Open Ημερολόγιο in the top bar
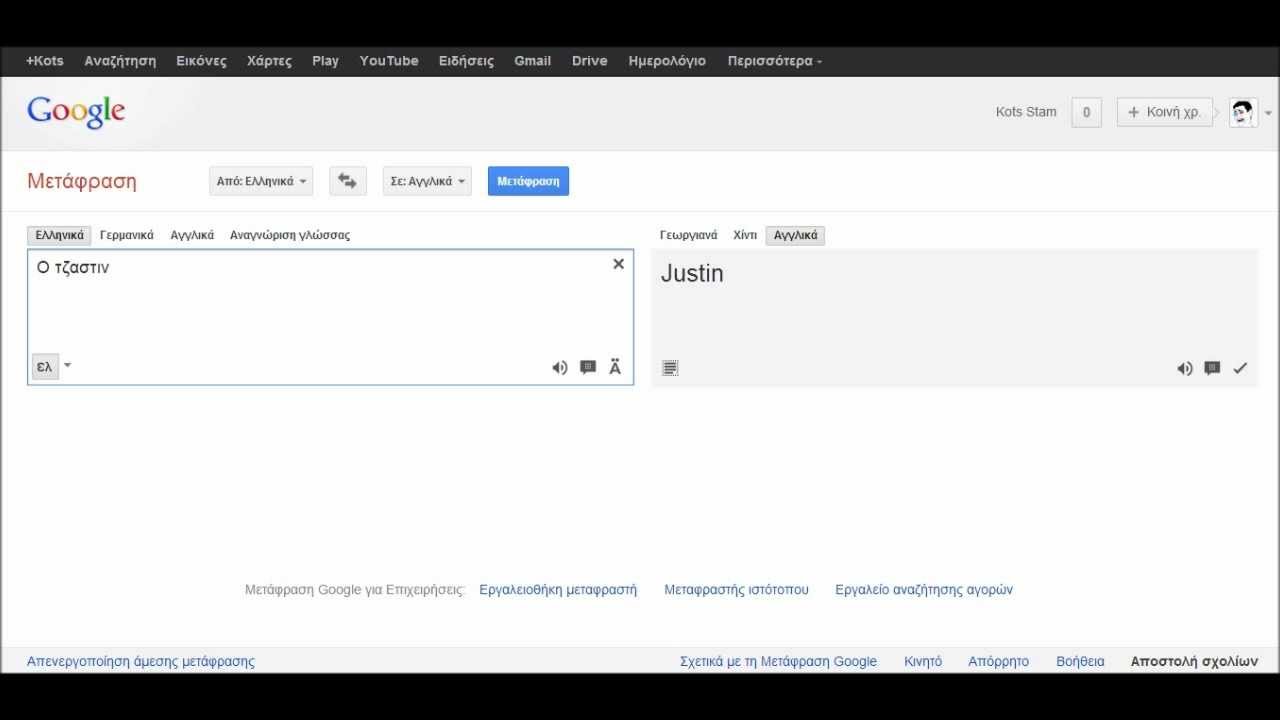 coord(667,61)
